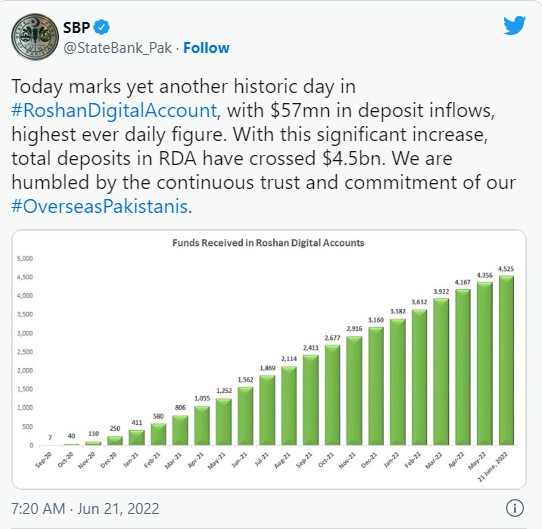Open the #OverseasPakistanis hashtag
Image resolution: width=542 pixels, height=529 pixels.
[x=100, y=206]
